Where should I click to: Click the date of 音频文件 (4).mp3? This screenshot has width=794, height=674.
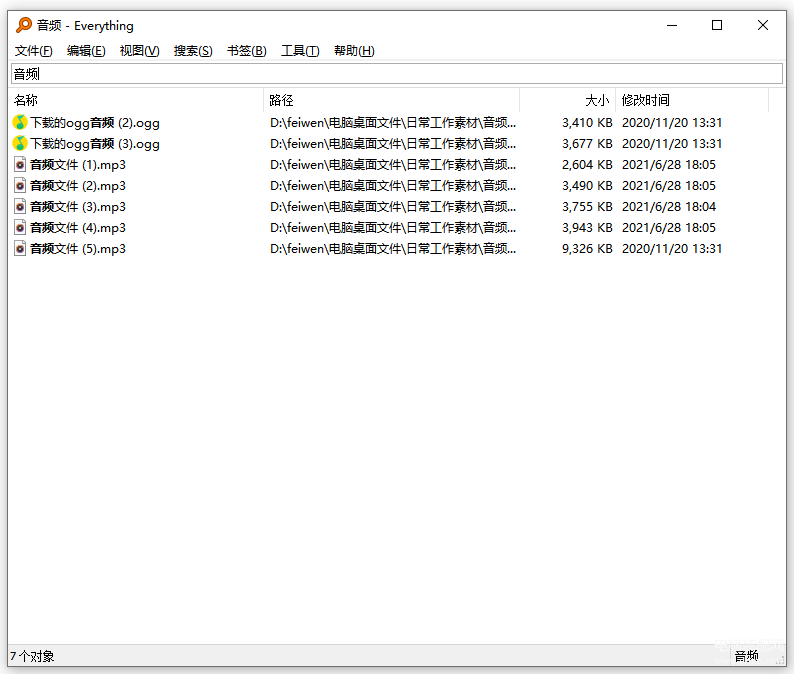pos(669,228)
